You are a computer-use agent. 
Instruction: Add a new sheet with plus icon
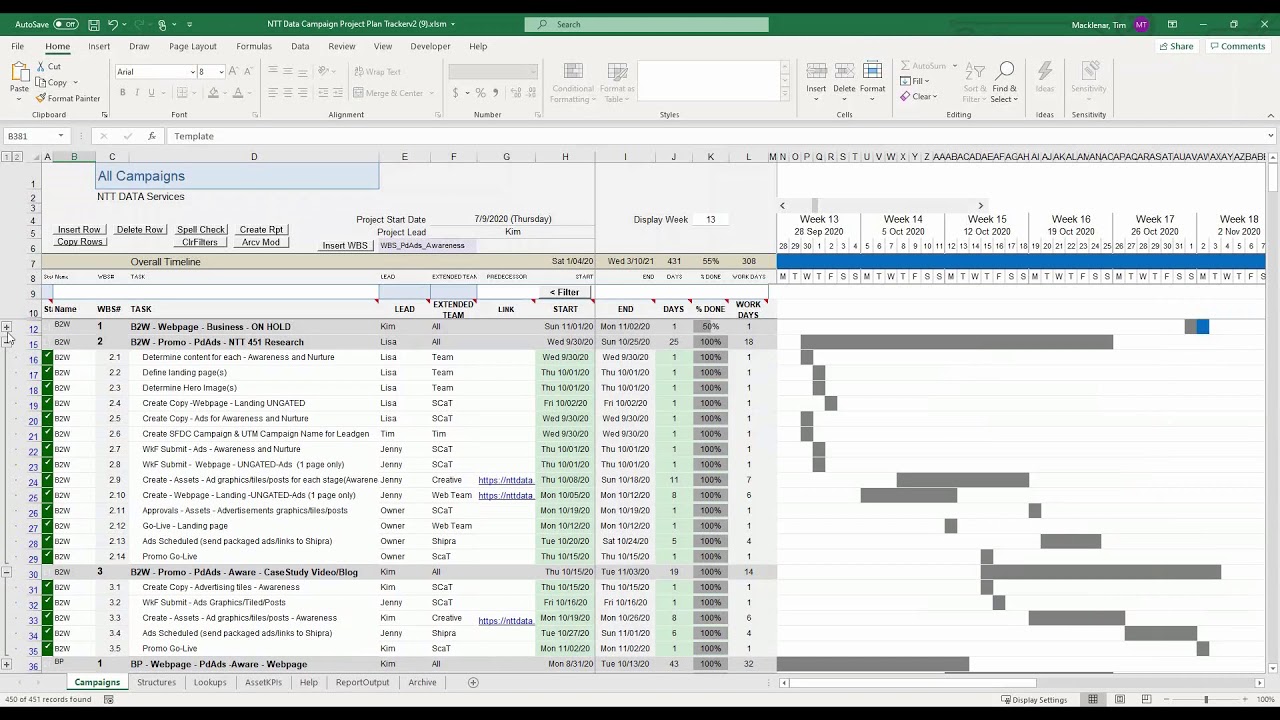473,682
